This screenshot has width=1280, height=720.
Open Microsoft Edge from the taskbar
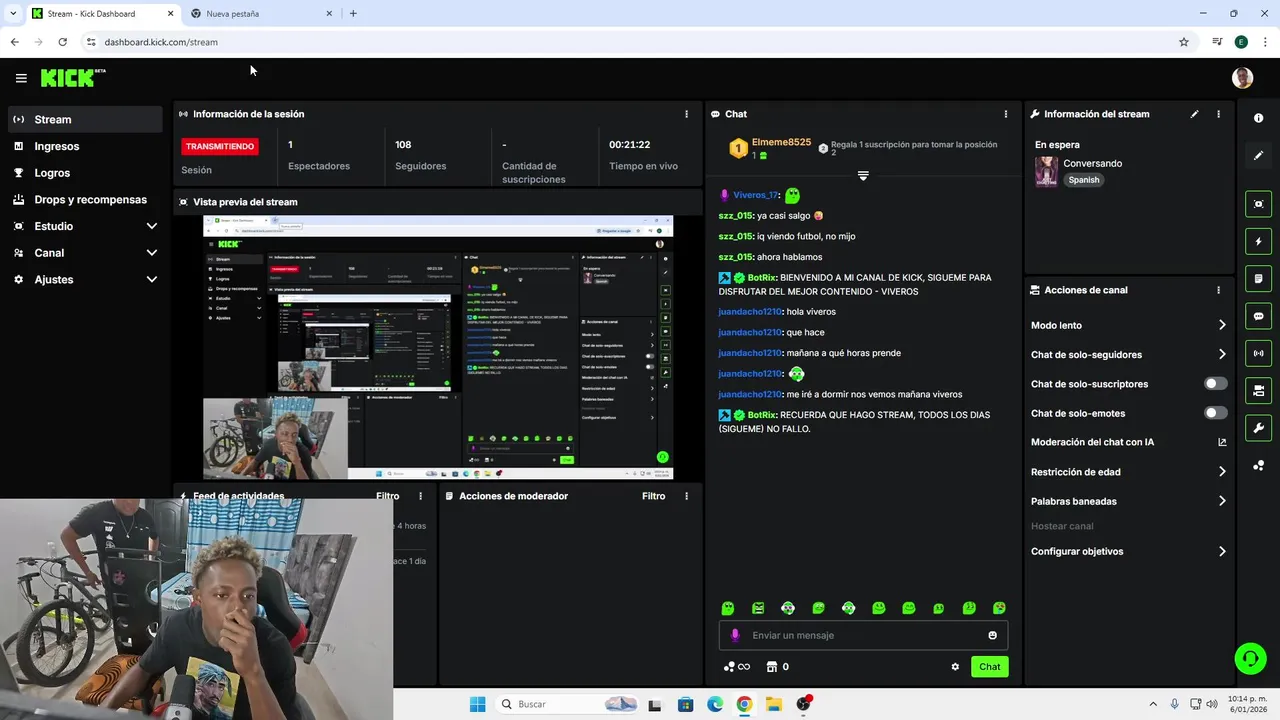715,704
